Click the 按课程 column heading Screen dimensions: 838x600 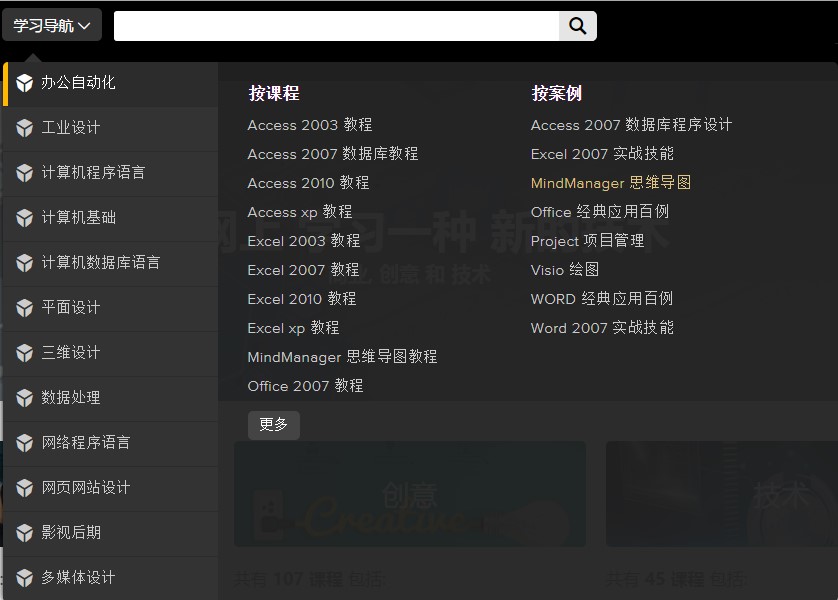pos(274,93)
